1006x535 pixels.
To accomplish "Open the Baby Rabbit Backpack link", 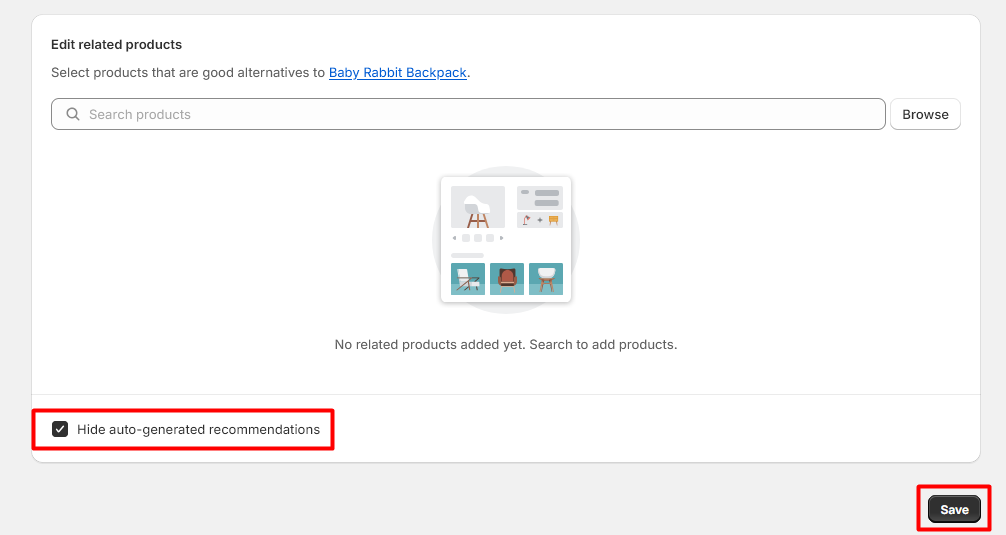I will click(x=397, y=73).
